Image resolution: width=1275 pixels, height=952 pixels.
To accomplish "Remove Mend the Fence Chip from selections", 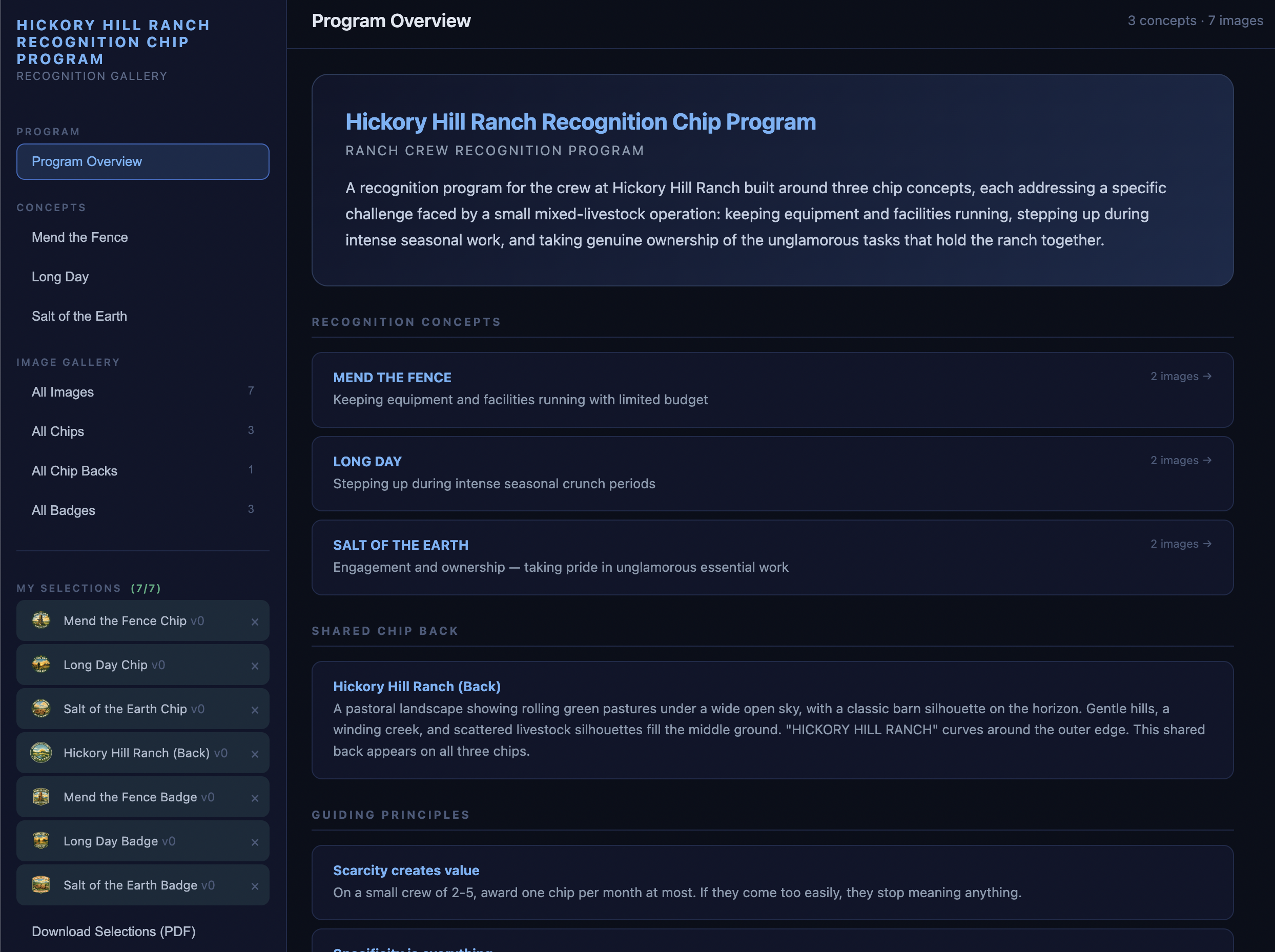I will tap(255, 622).
